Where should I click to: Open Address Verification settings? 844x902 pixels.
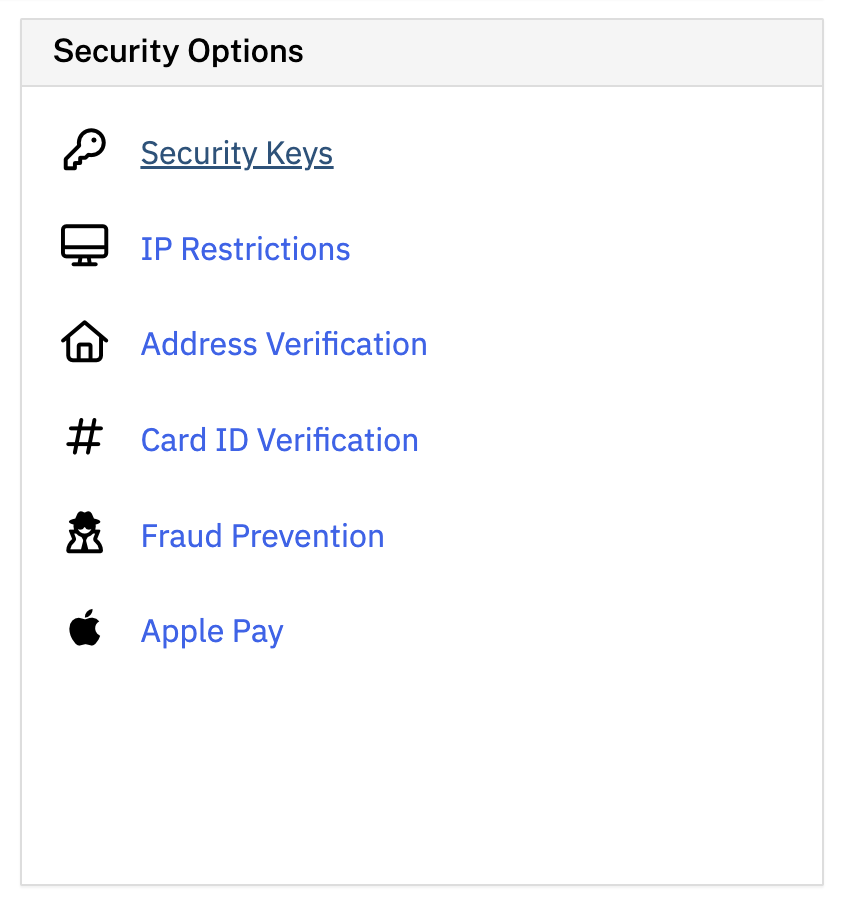(x=284, y=344)
